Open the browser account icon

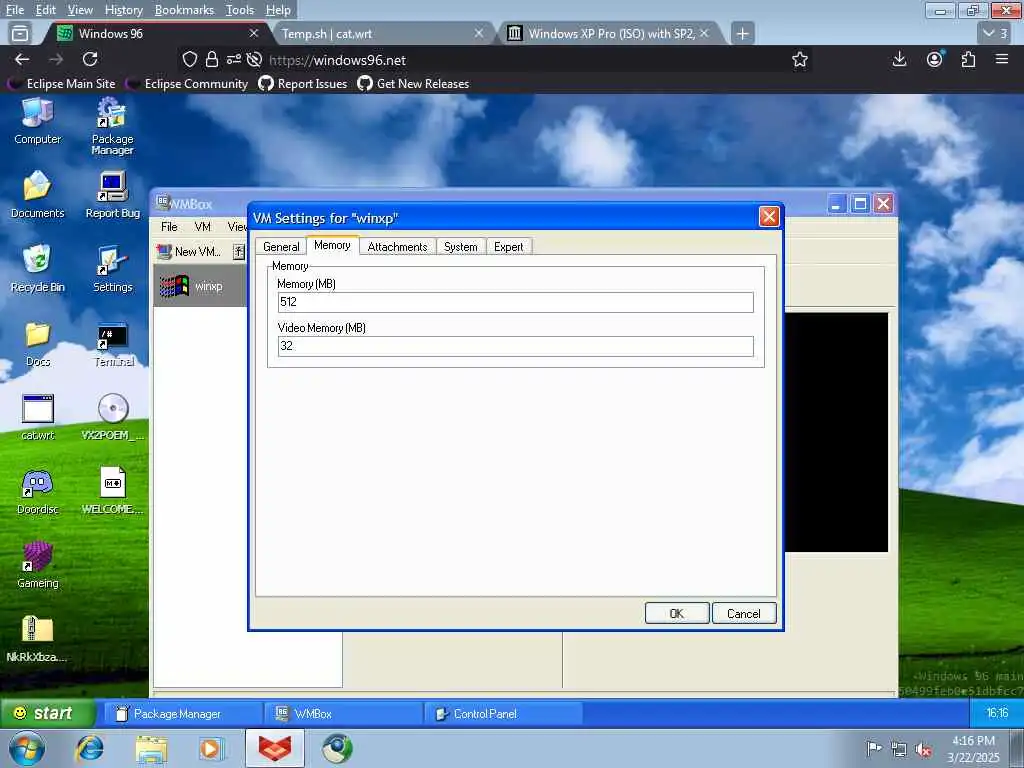[935, 59]
